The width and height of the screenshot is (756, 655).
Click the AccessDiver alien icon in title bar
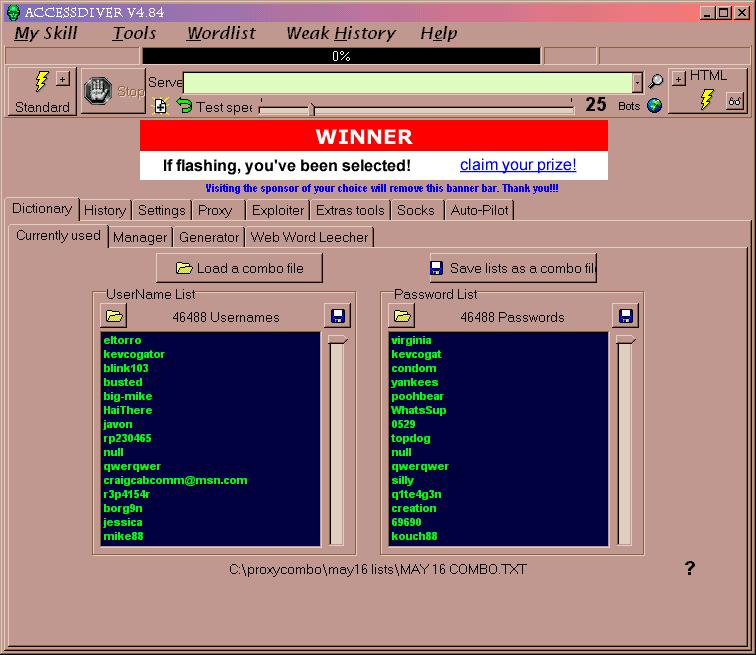click(x=13, y=12)
